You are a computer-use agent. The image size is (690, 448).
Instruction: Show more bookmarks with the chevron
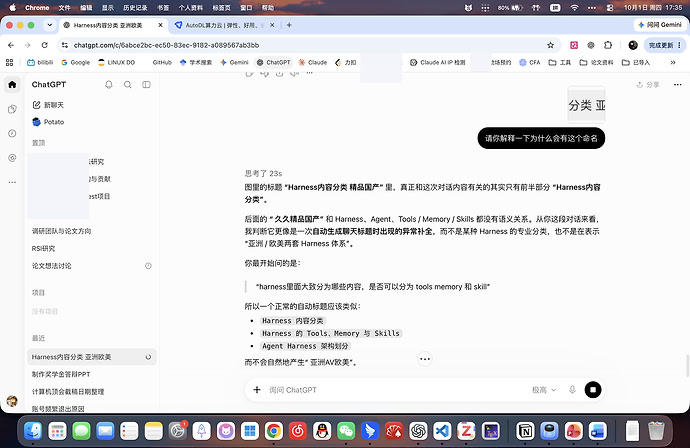(x=673, y=62)
